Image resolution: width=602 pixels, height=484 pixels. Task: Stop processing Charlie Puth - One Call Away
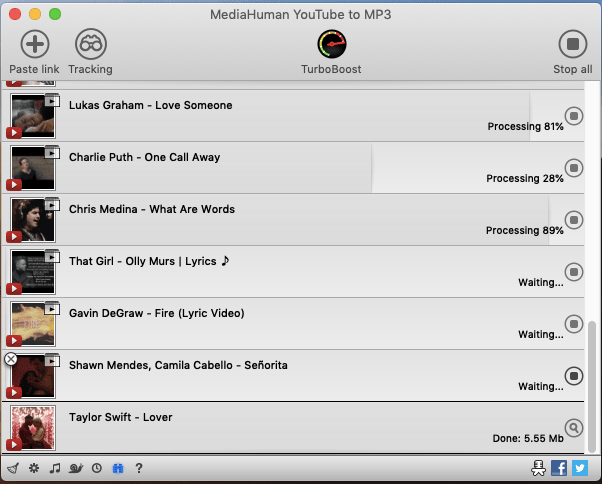click(x=574, y=168)
